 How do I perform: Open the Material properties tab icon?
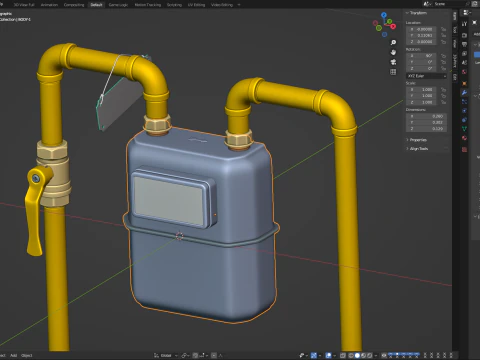click(464, 138)
